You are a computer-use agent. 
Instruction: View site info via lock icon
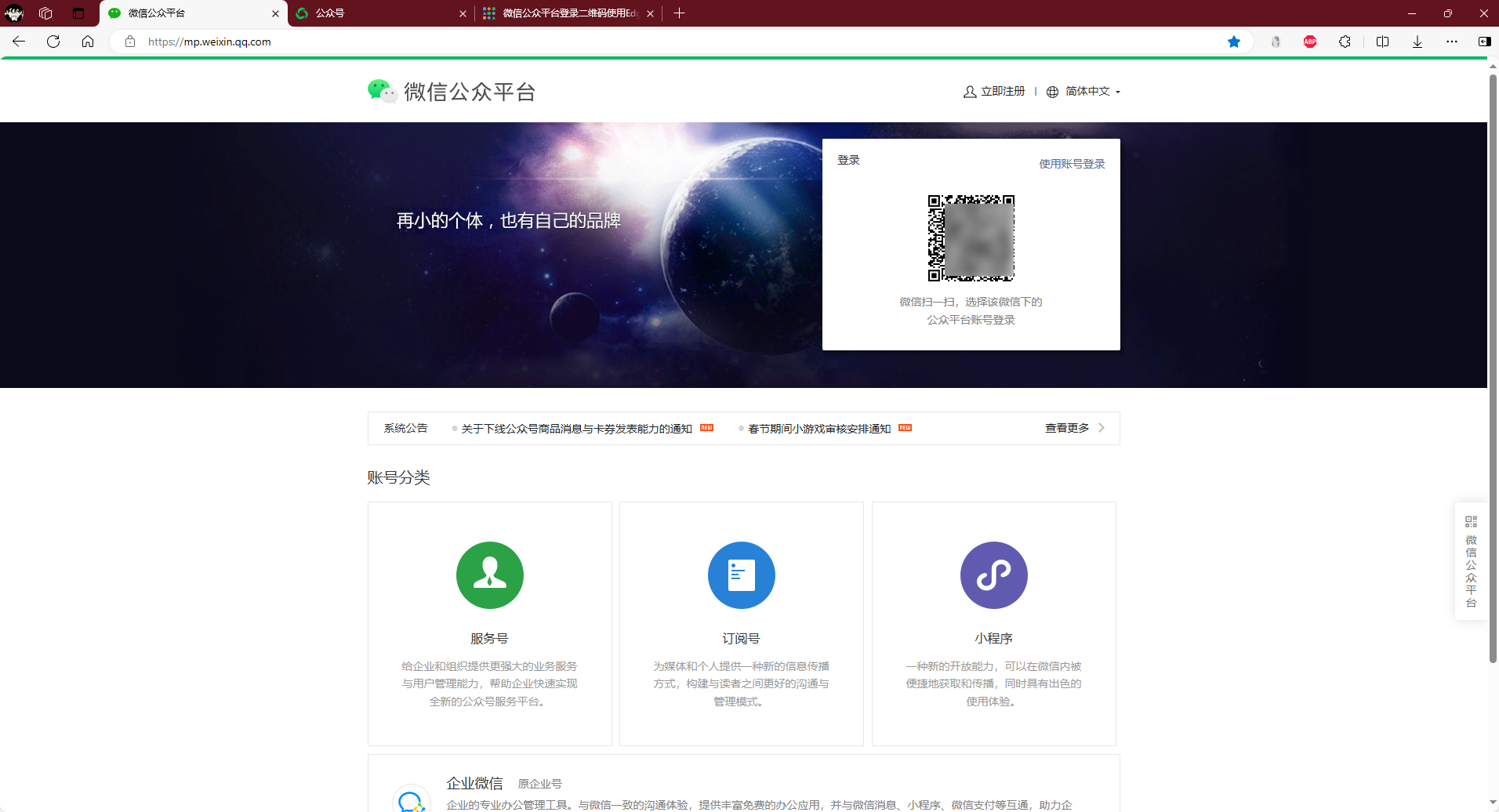click(130, 42)
